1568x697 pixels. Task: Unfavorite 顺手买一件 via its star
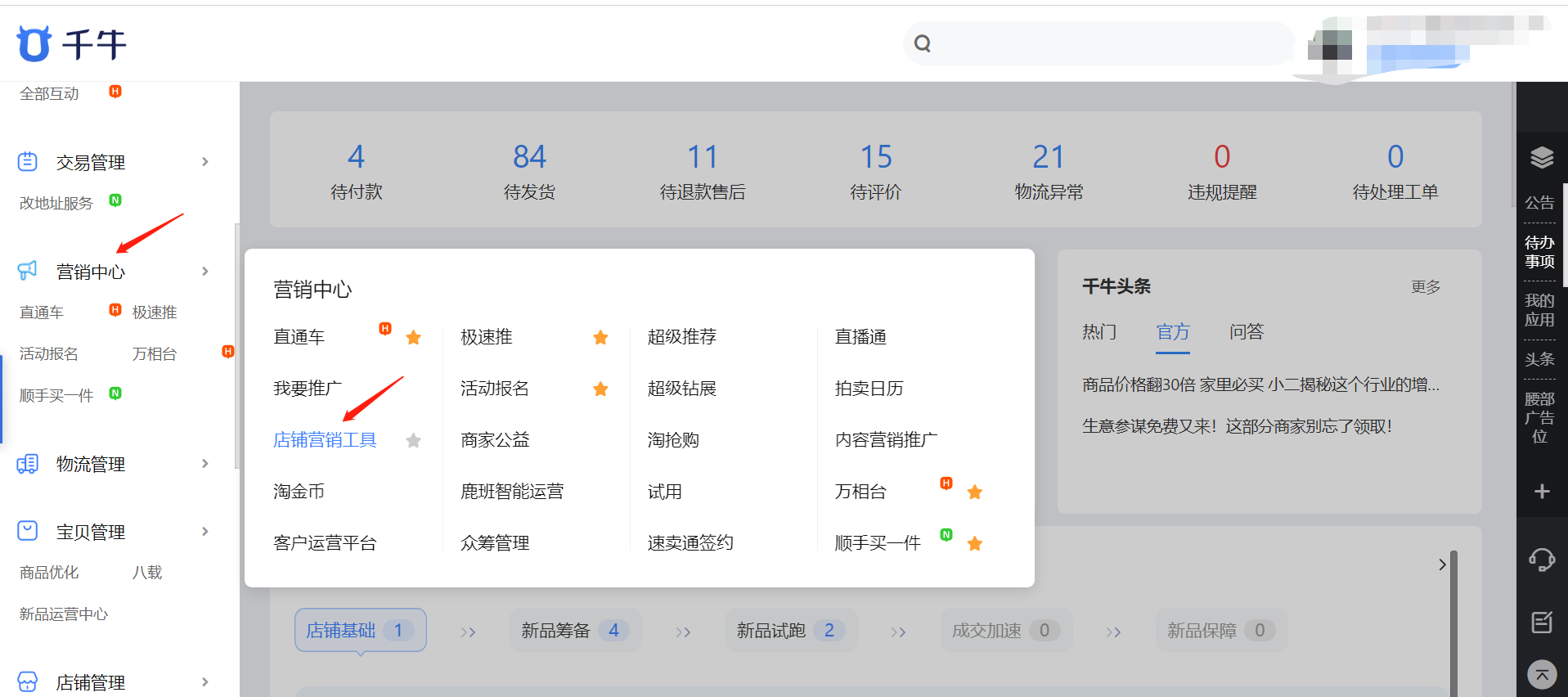[x=975, y=543]
